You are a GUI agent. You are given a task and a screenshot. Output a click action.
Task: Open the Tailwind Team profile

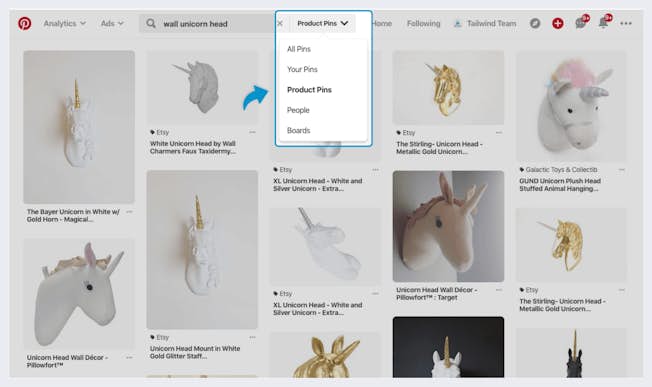pyautogui.click(x=485, y=23)
